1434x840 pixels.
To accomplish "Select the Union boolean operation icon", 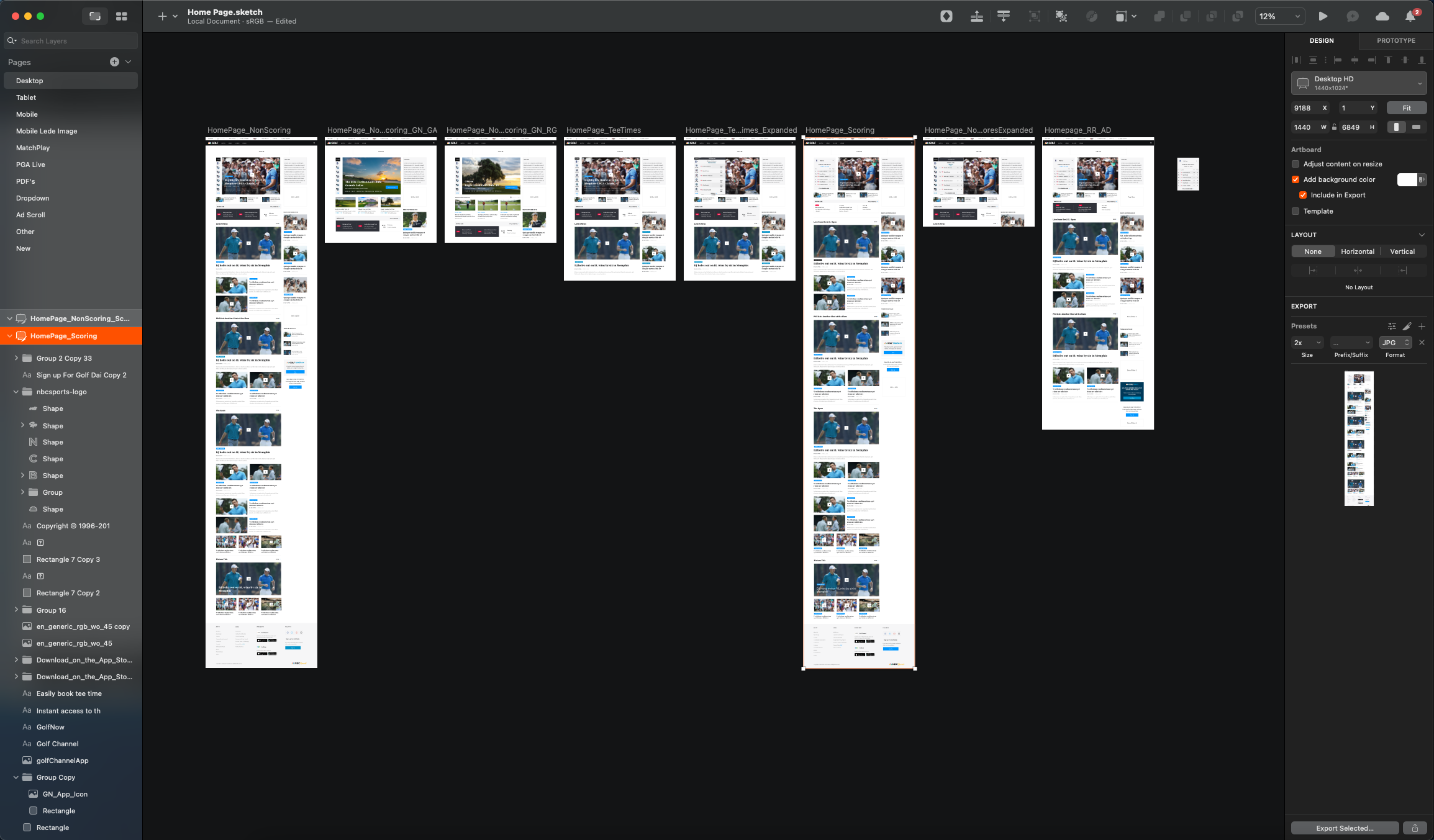I will click(x=1158, y=16).
